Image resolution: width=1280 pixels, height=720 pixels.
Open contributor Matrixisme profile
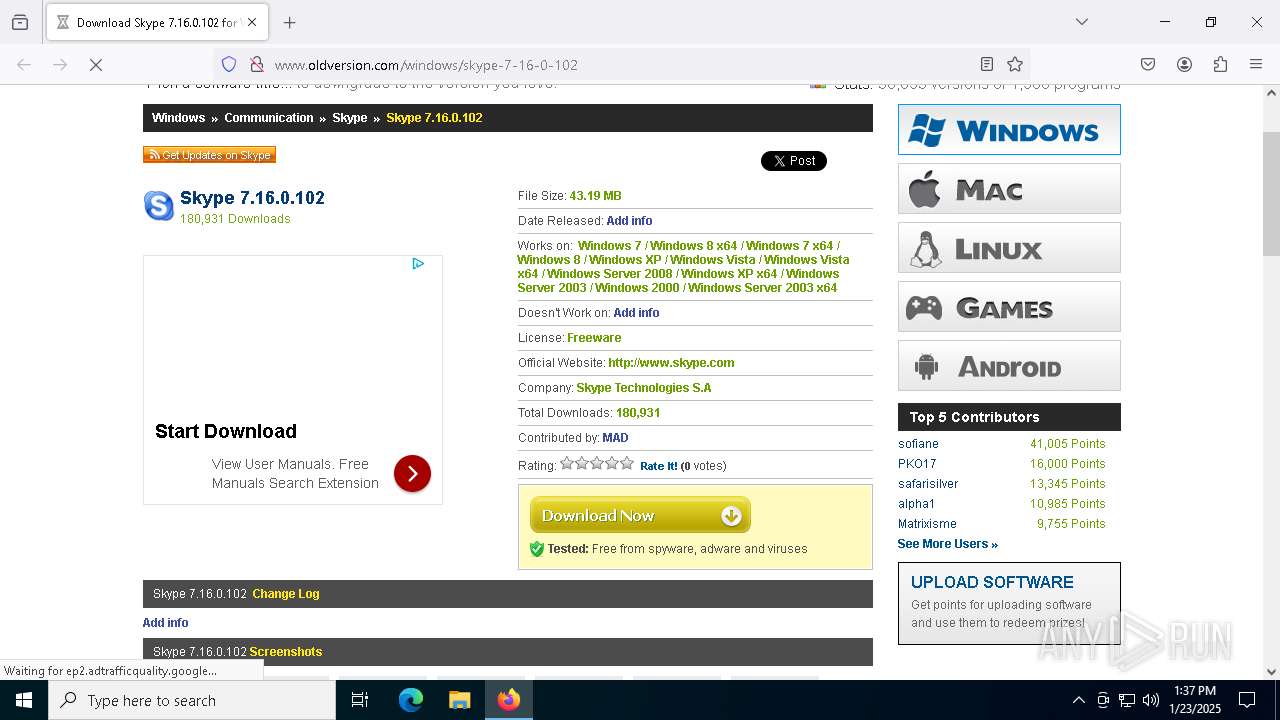pyautogui.click(x=927, y=524)
